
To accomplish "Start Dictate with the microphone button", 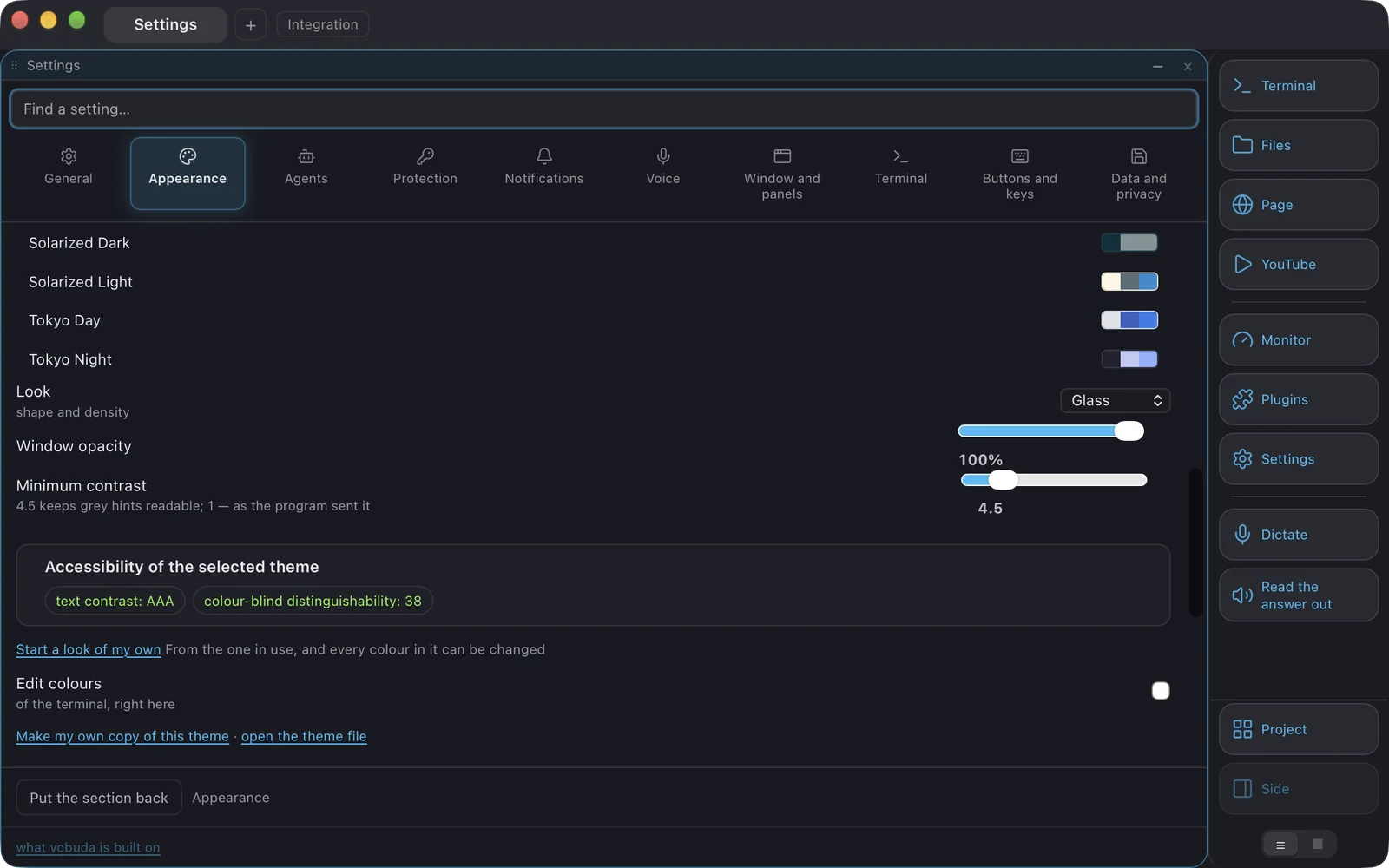I will 1298,535.
